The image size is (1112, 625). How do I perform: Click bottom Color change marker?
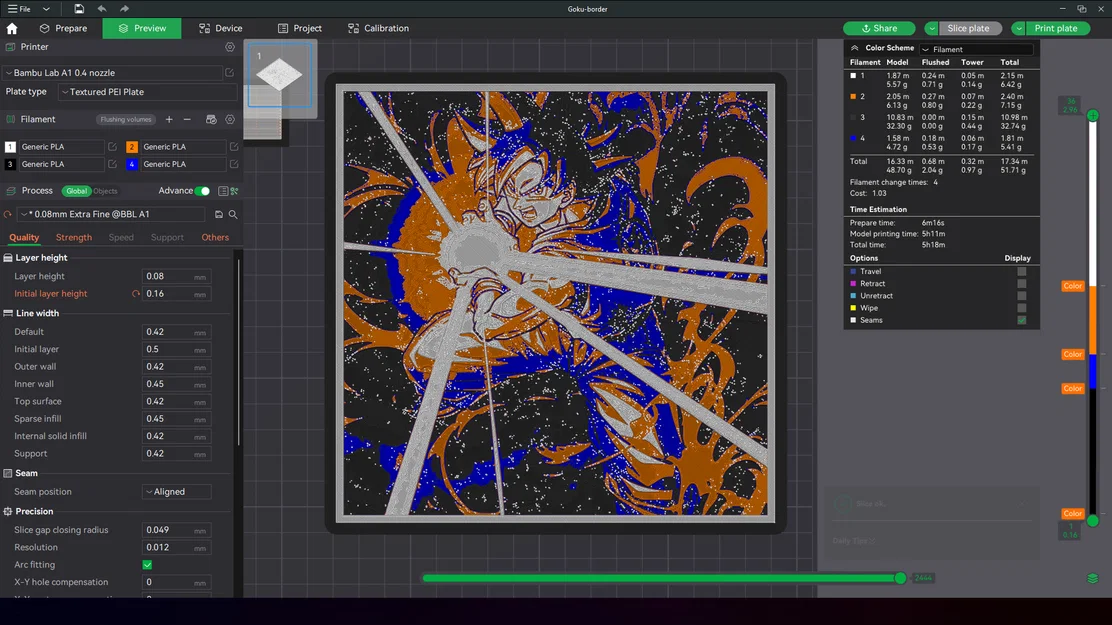point(1072,514)
